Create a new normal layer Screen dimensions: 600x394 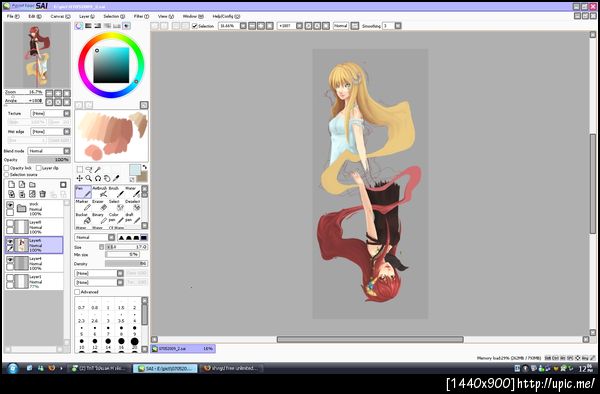(x=11, y=184)
